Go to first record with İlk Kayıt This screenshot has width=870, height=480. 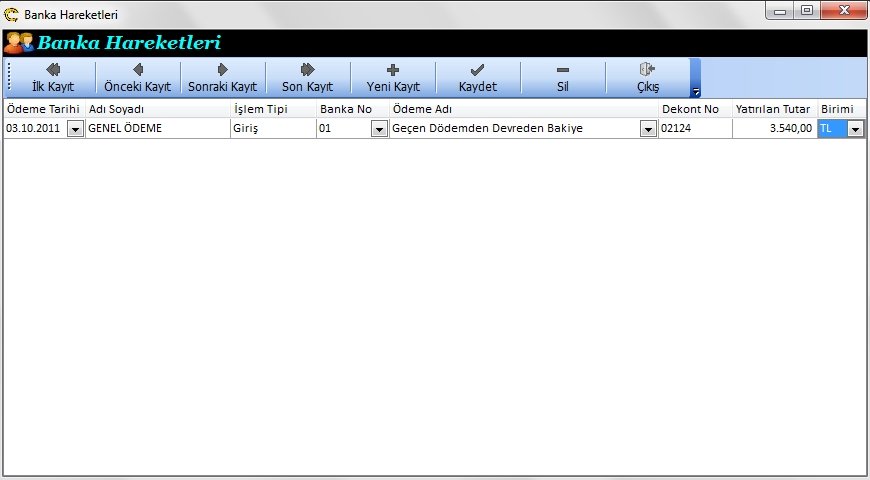point(53,77)
